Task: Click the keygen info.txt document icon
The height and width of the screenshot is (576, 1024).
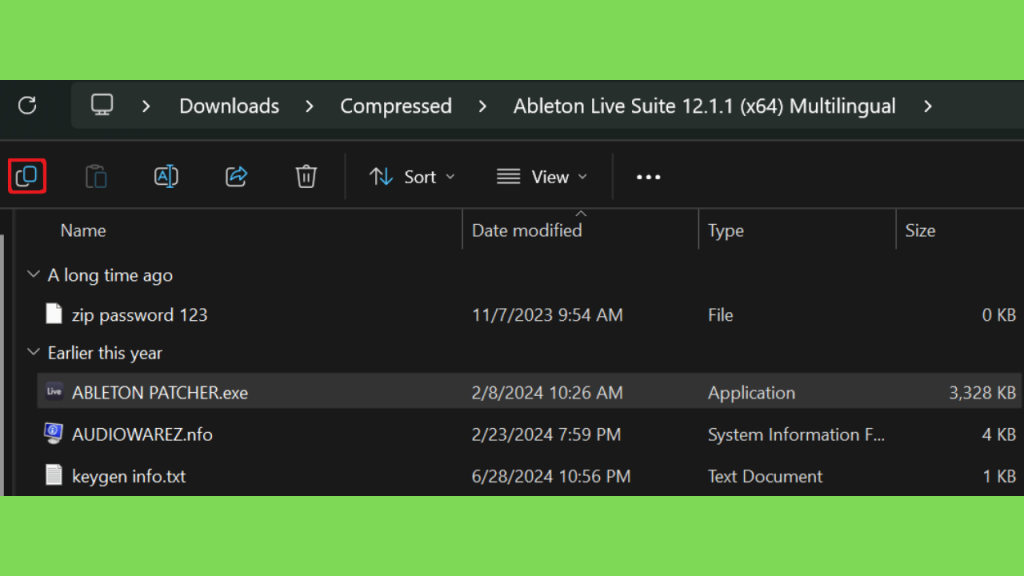Action: point(54,475)
